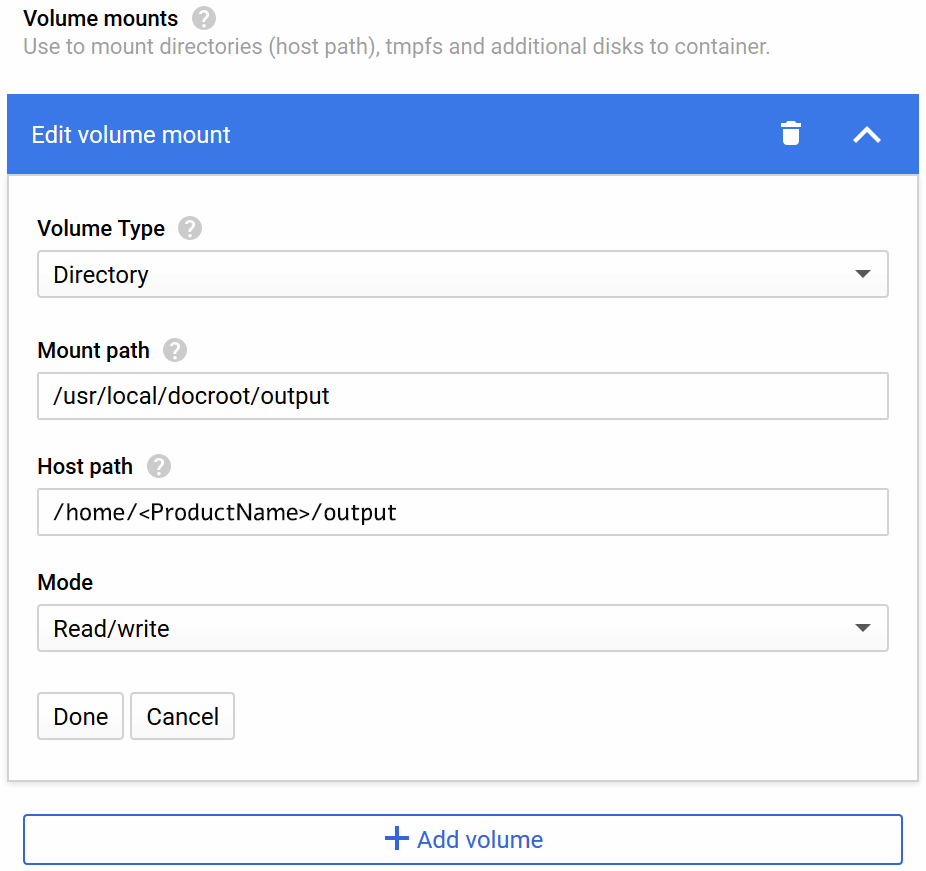Delete this volume mount with trash icon

click(x=791, y=134)
